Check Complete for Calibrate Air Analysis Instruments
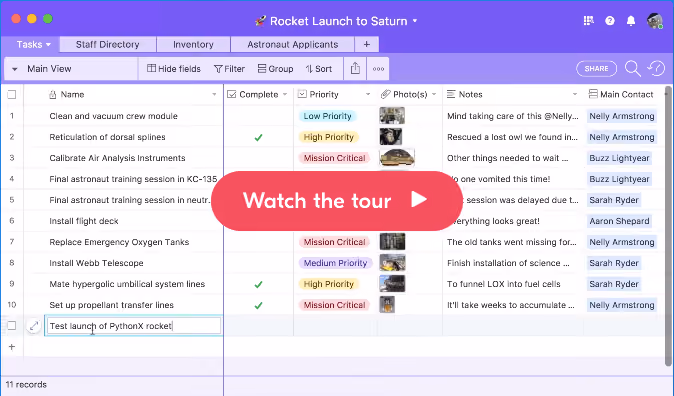 [x=258, y=158]
